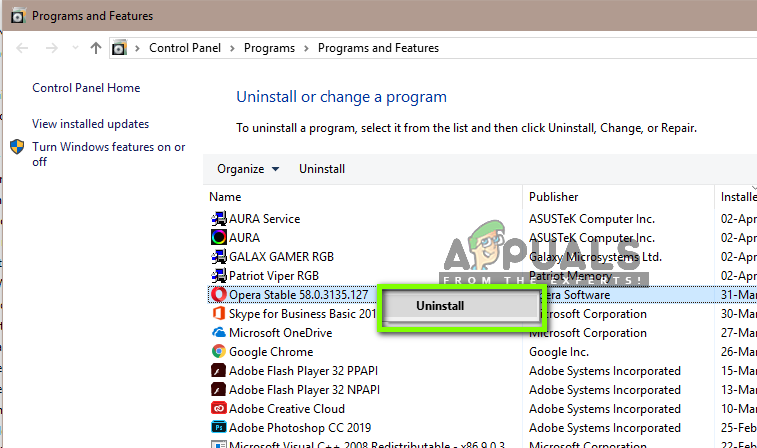Select GALAX GAMER RGB in the list
The image size is (757, 448).
(x=281, y=256)
